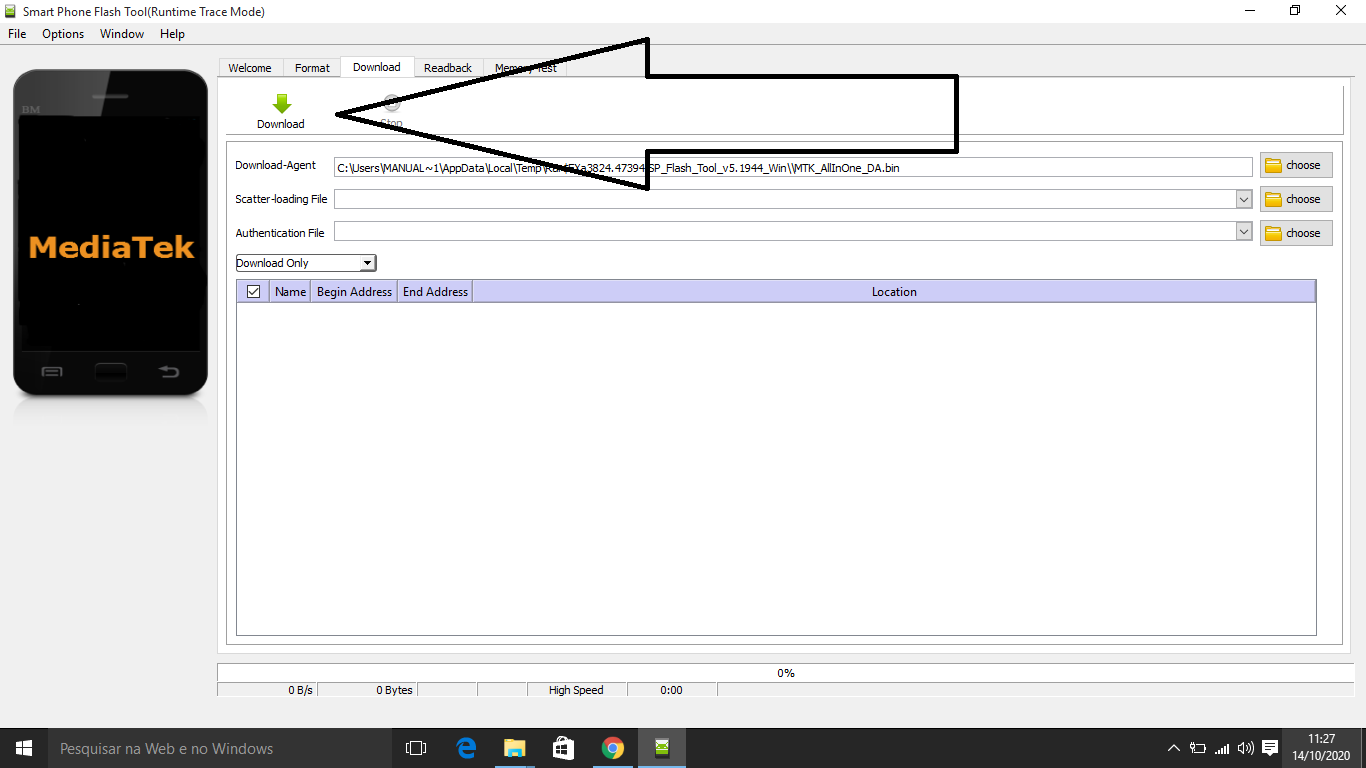This screenshot has height=768, width=1366.
Task: Open the Options menu
Action: [x=63, y=34]
